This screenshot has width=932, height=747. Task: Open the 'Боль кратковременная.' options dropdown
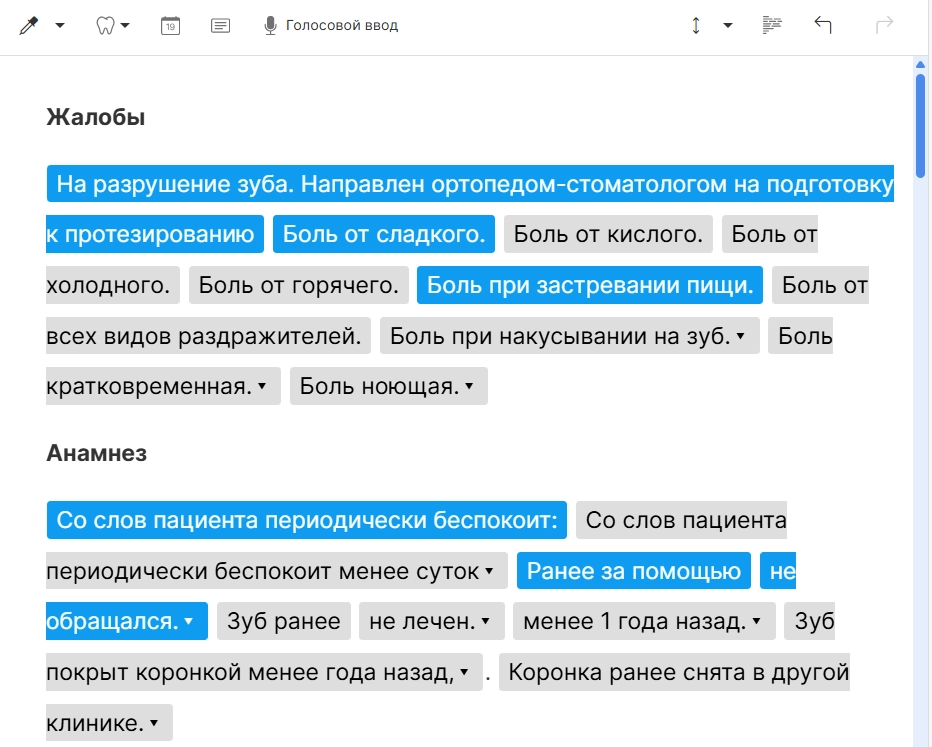262,387
